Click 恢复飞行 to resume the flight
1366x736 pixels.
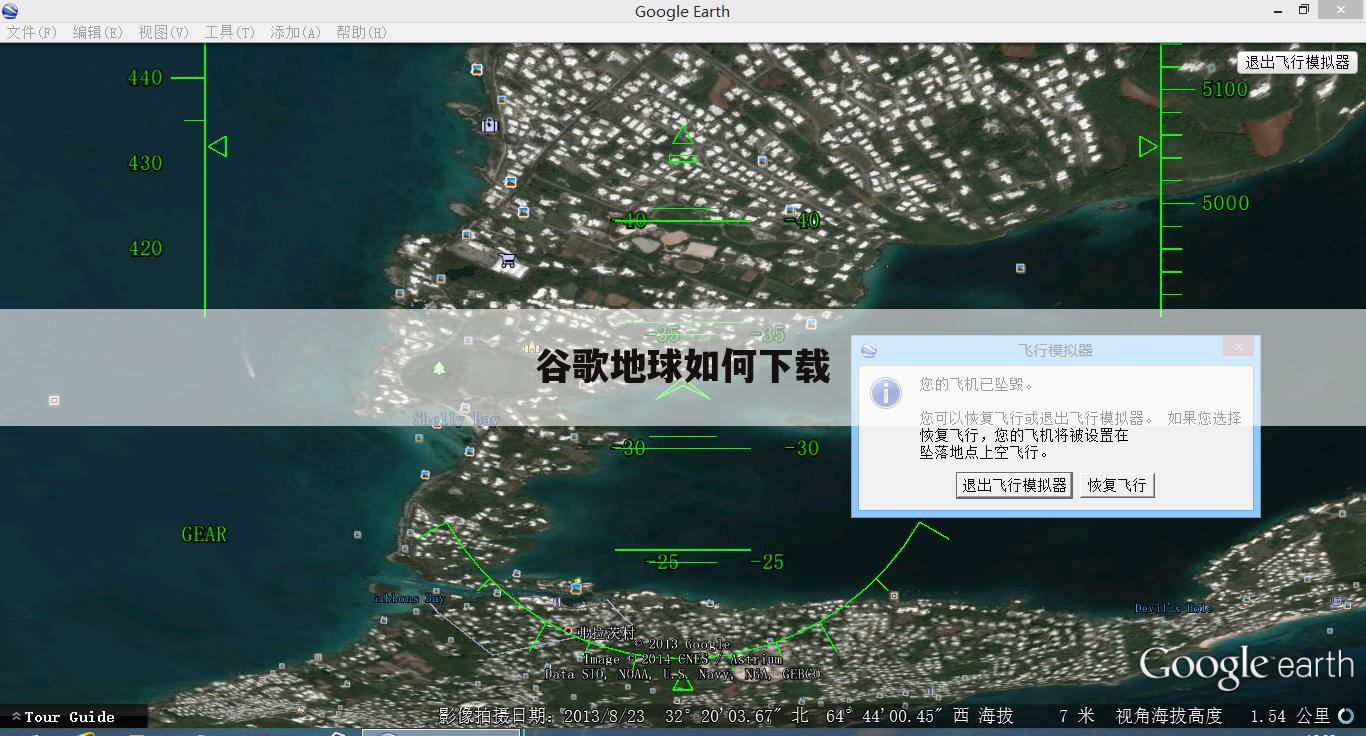point(1117,485)
